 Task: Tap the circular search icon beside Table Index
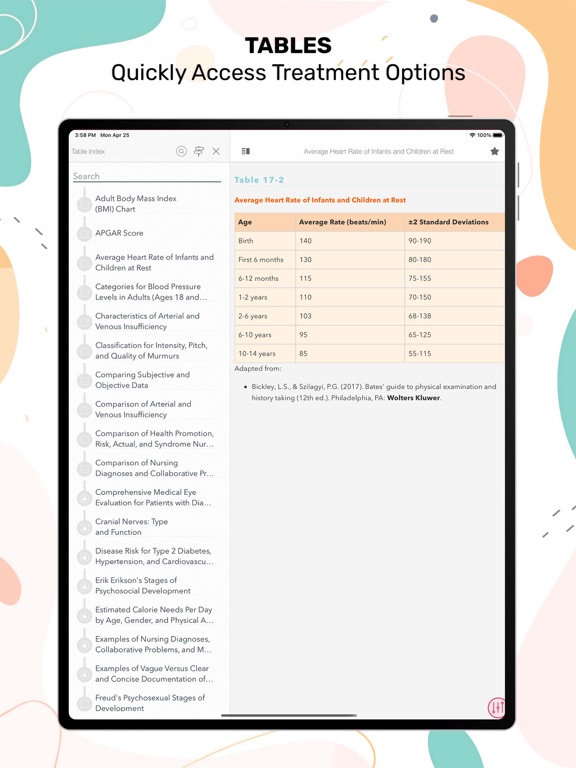(x=181, y=151)
